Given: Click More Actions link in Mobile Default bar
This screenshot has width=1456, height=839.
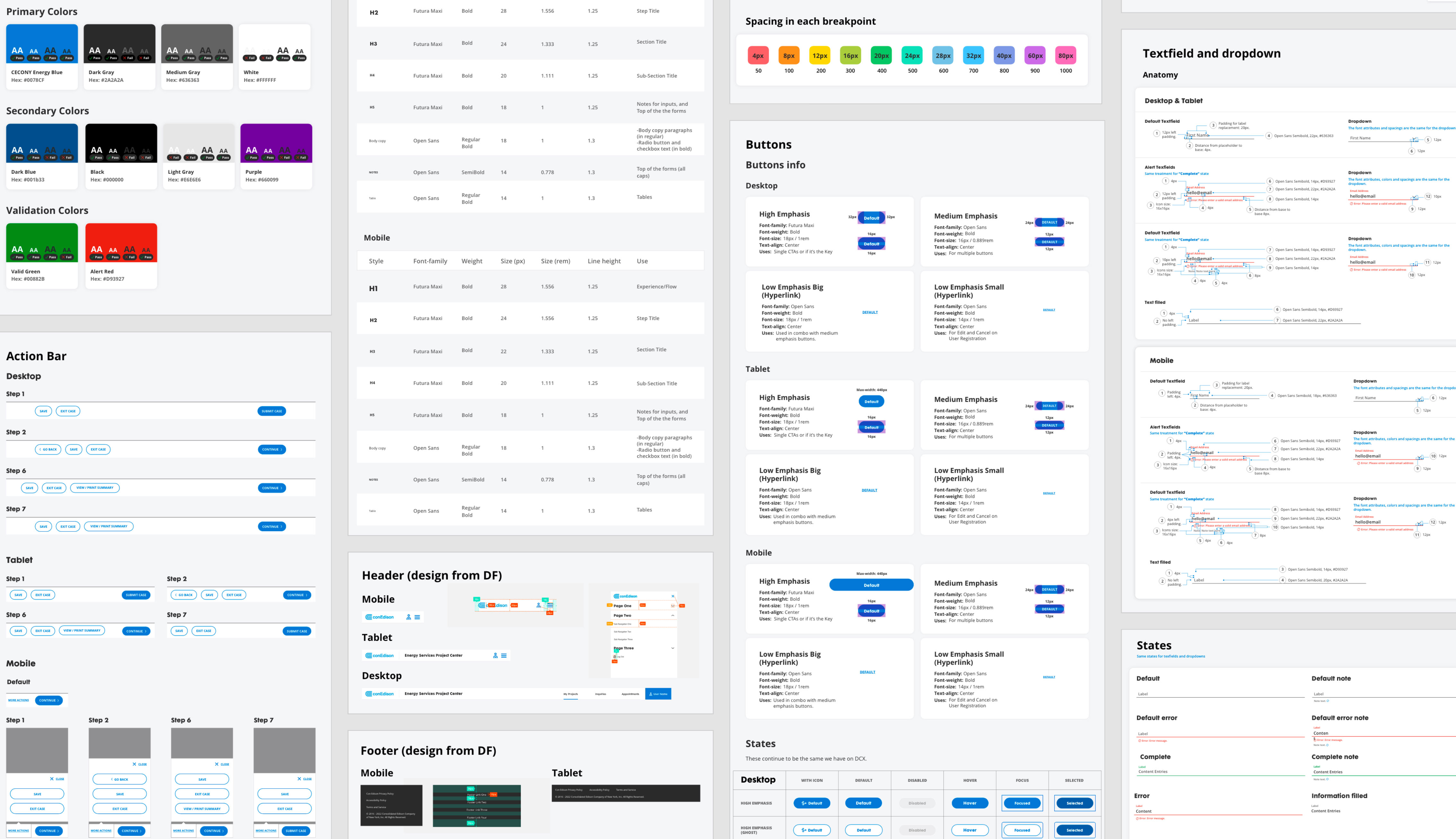Looking at the screenshot, I should tap(18, 701).
